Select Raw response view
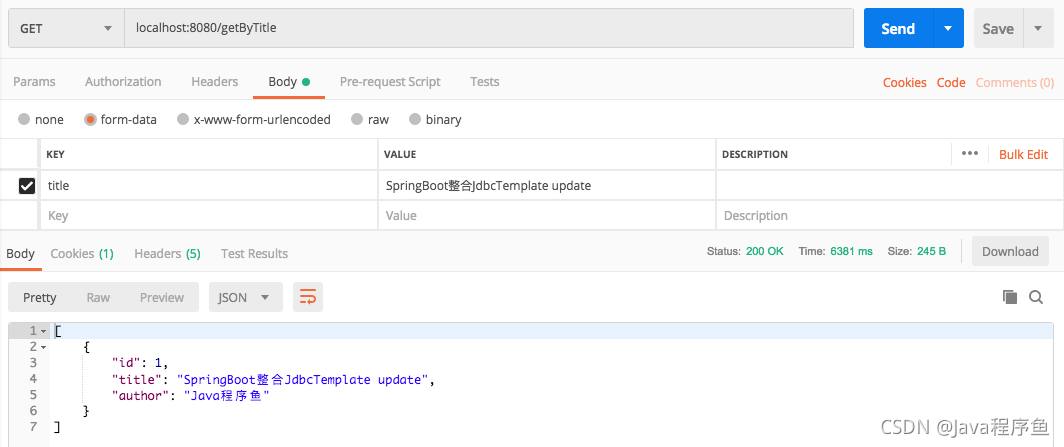The height and width of the screenshot is (447, 1064). point(98,297)
